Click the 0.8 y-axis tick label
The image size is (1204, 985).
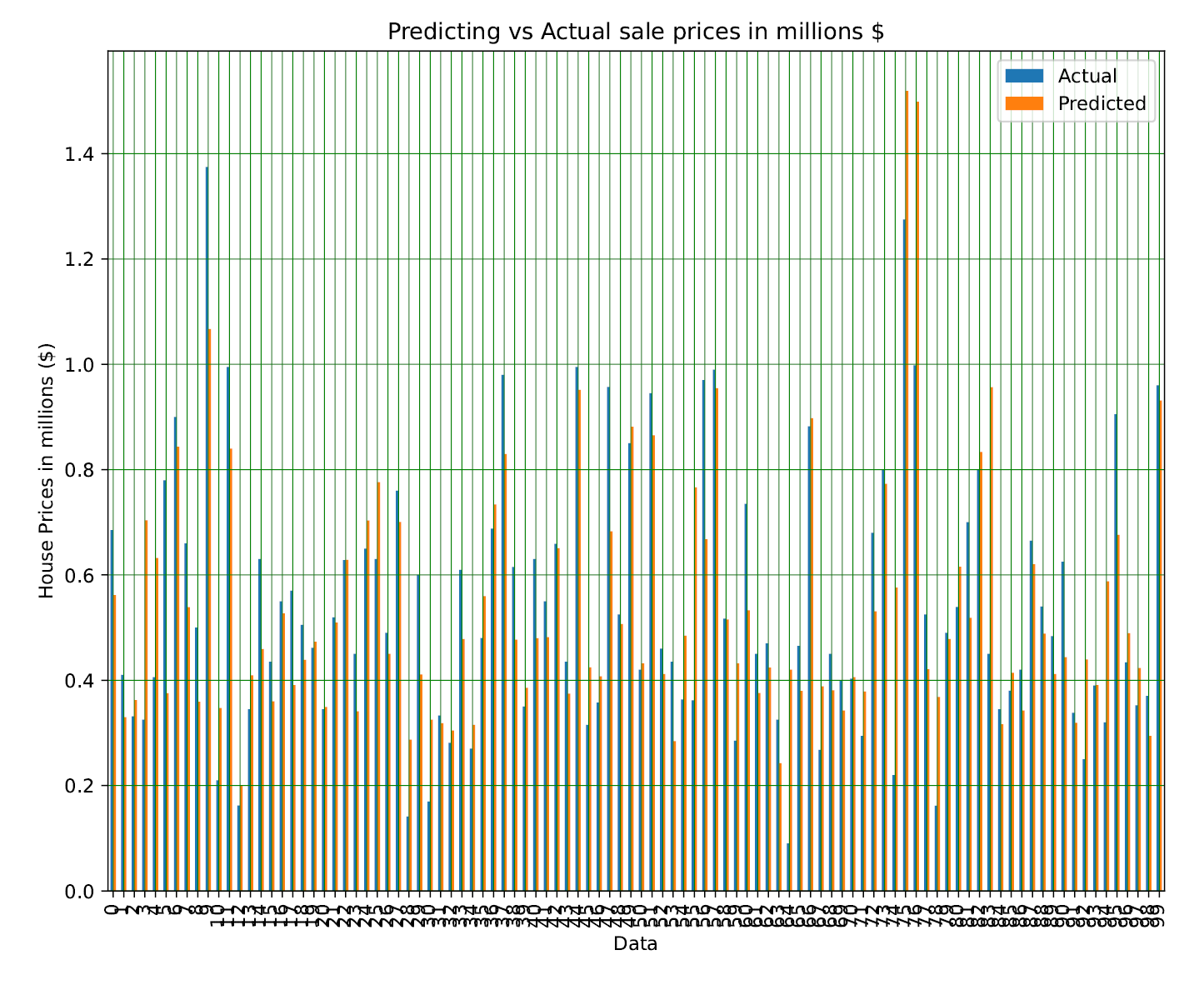(x=81, y=470)
